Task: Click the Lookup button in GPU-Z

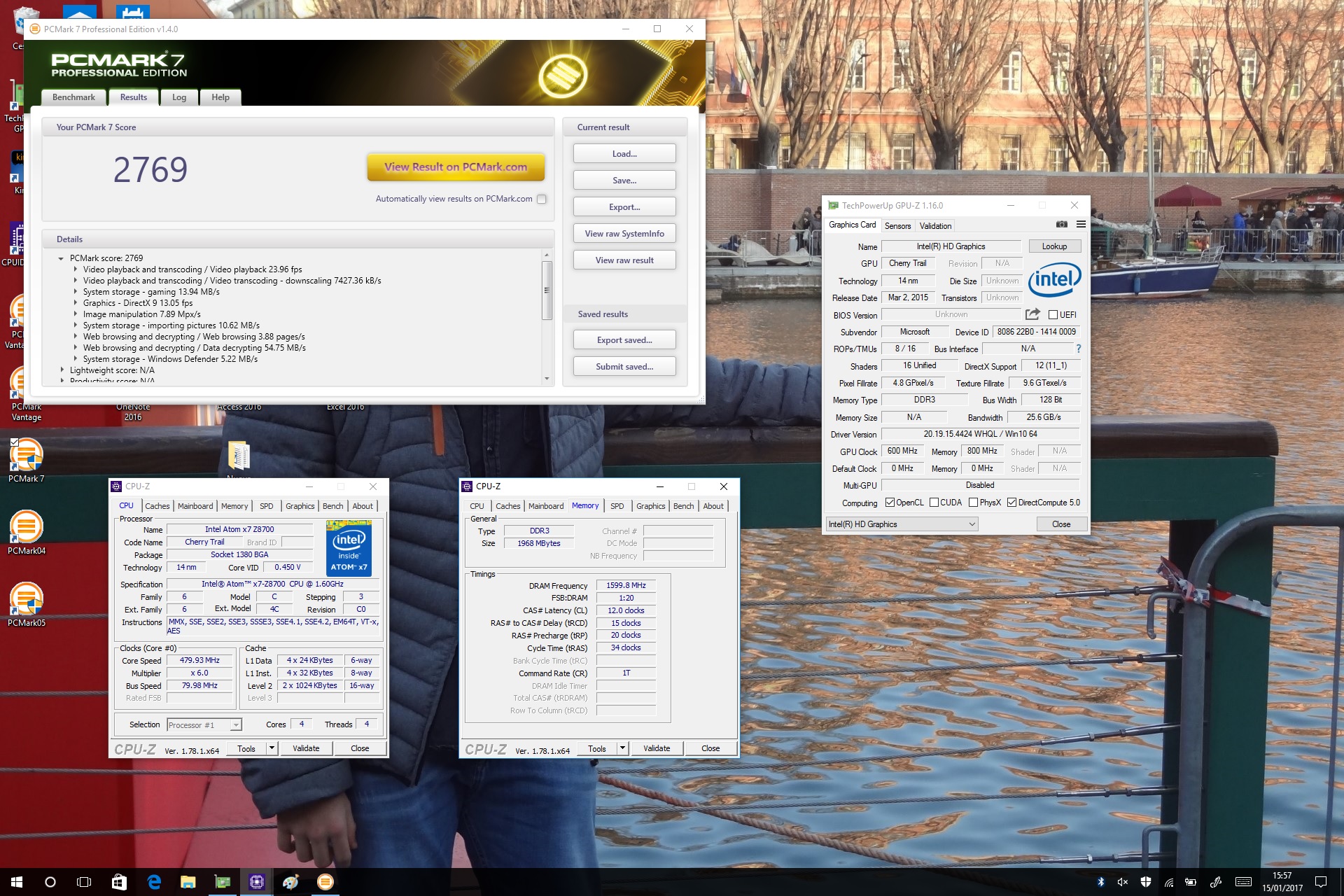Action: coord(1054,246)
